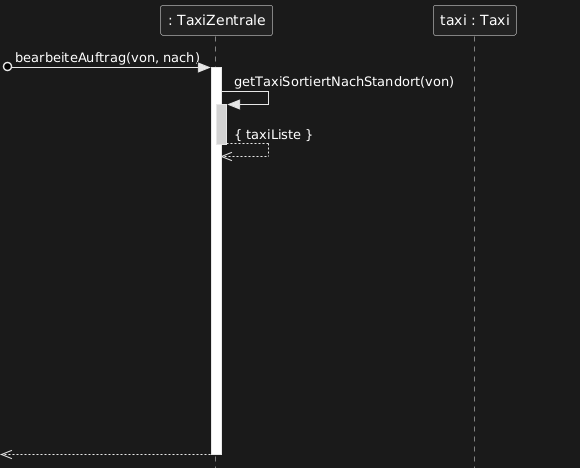Click the solid line of the bearbeiteAuftrag arrow
This screenshot has width=580, height=468.
click(x=105, y=67)
